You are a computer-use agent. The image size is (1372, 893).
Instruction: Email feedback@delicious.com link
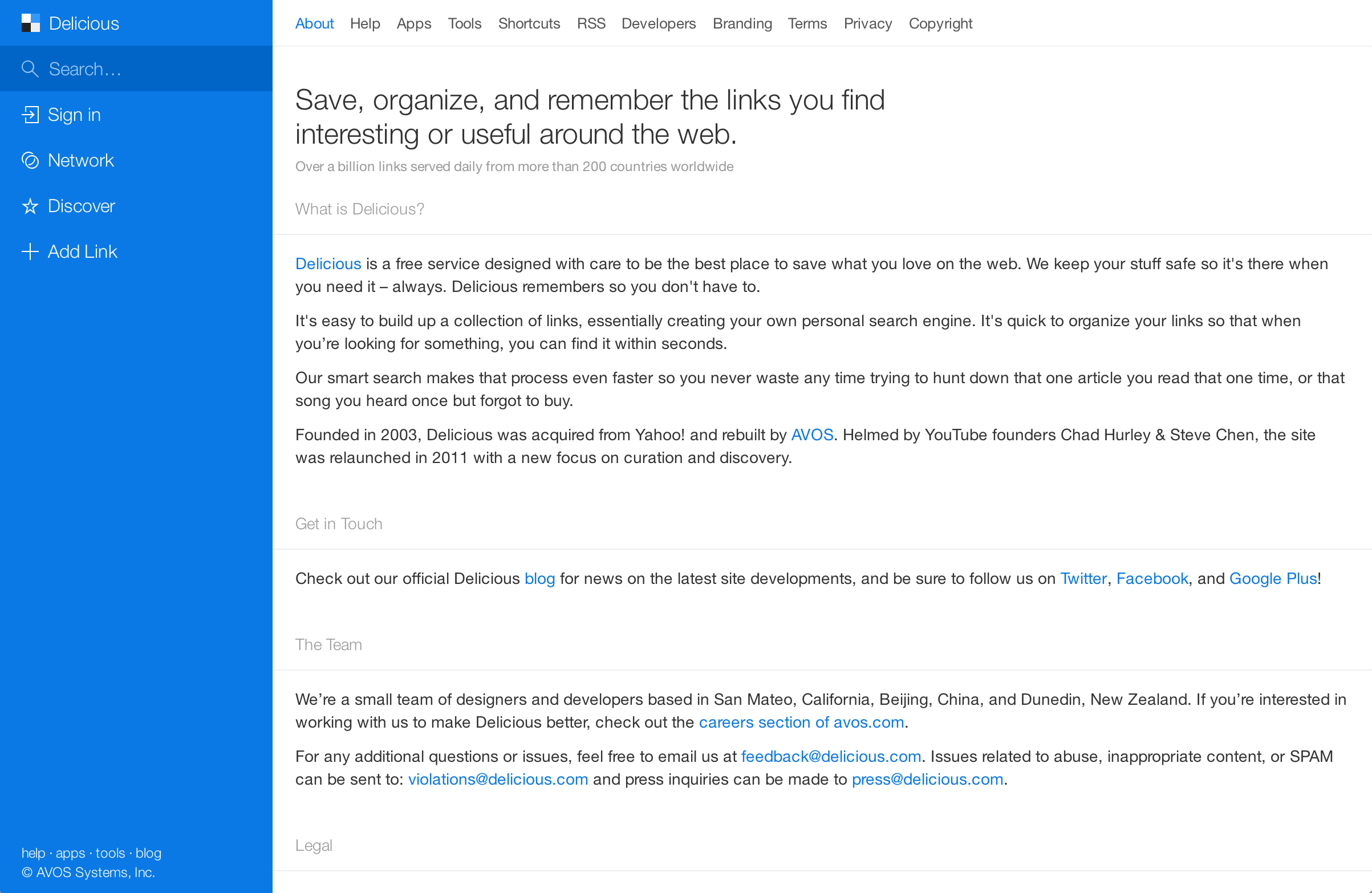pos(831,756)
